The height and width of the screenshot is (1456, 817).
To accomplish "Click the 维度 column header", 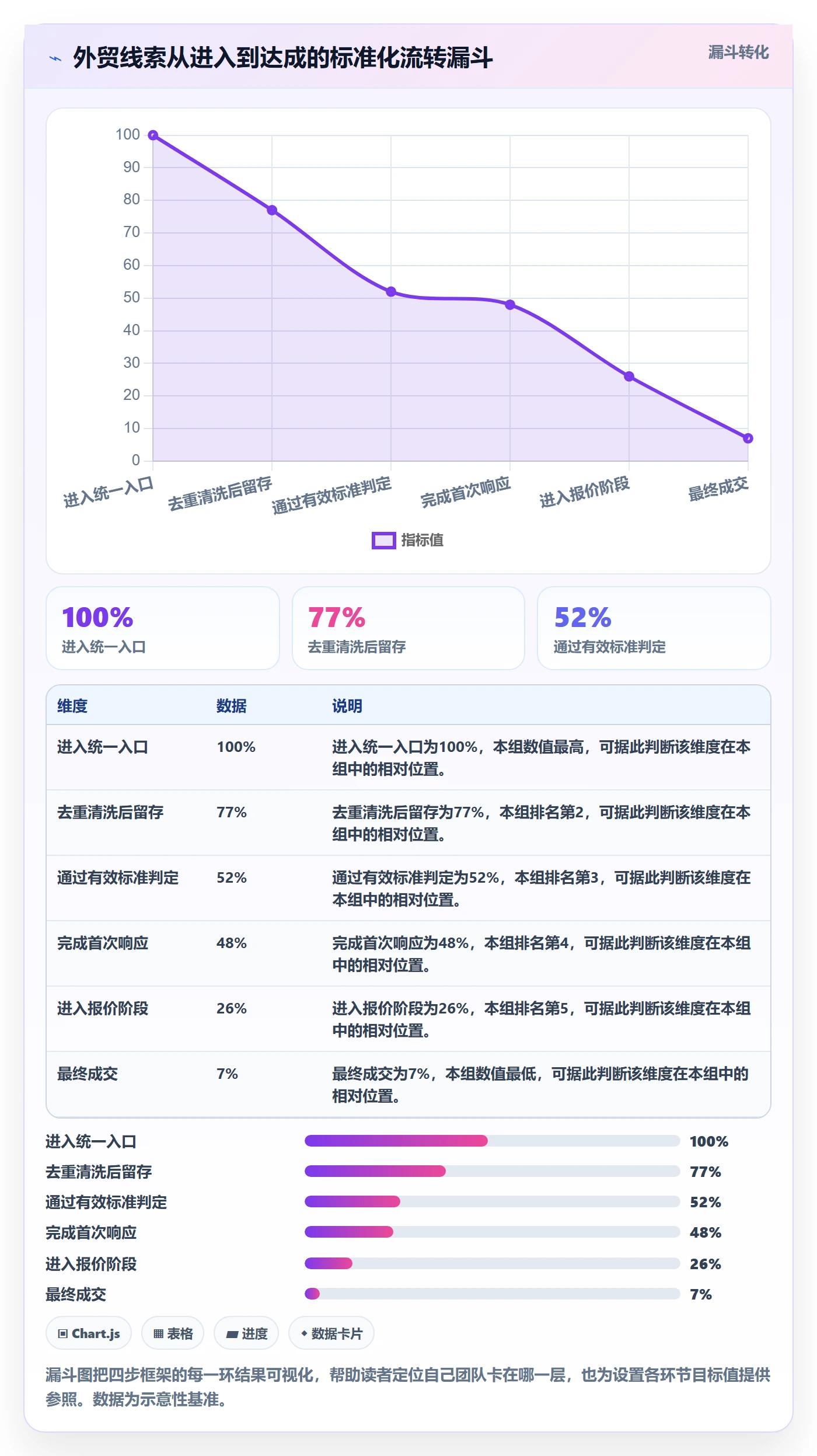I will 72,706.
